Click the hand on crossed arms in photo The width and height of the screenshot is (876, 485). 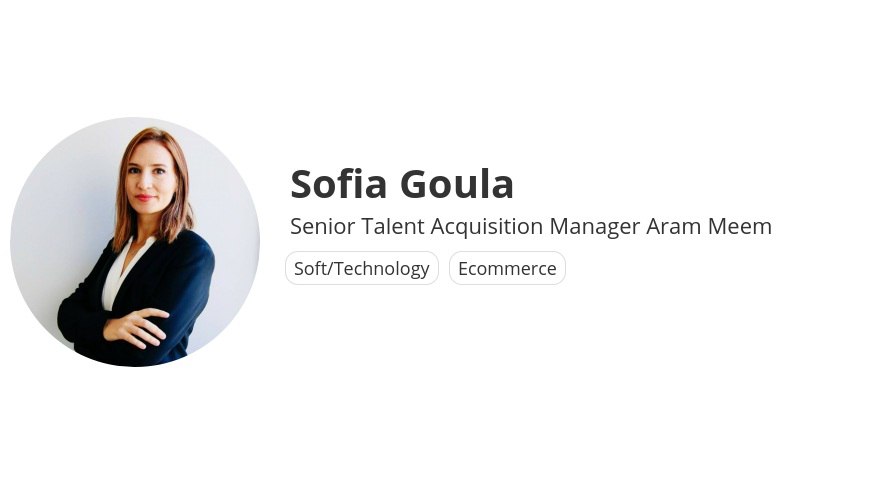click(x=137, y=328)
